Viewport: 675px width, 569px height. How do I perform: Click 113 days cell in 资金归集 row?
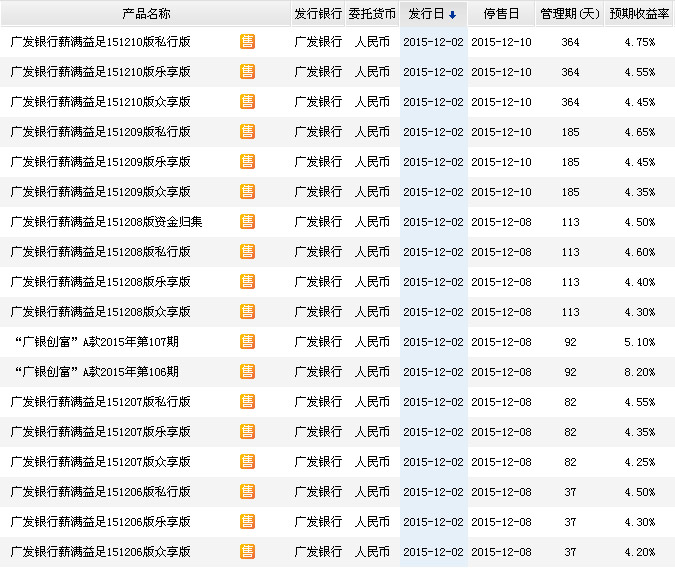(x=570, y=222)
